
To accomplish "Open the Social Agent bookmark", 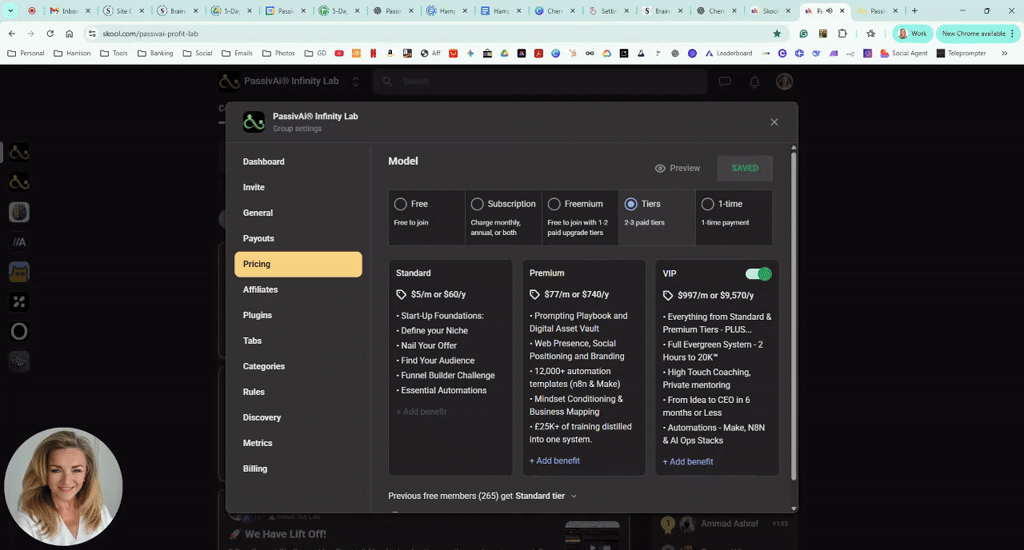I will (x=904, y=54).
